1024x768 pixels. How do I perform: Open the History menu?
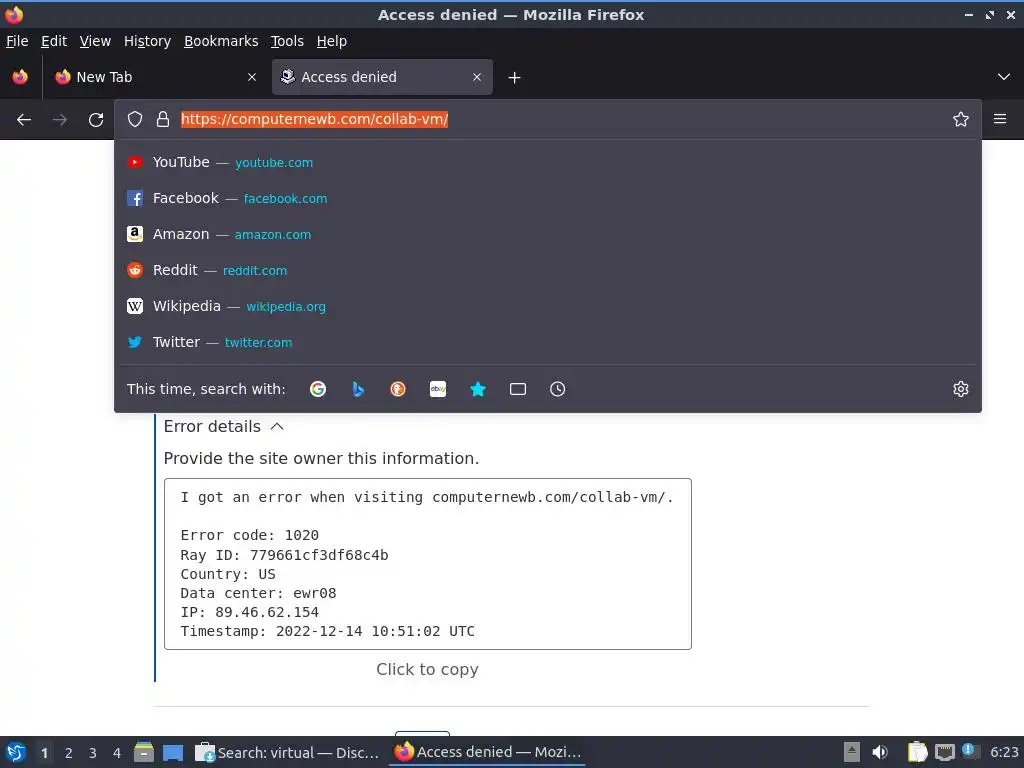pos(148,41)
